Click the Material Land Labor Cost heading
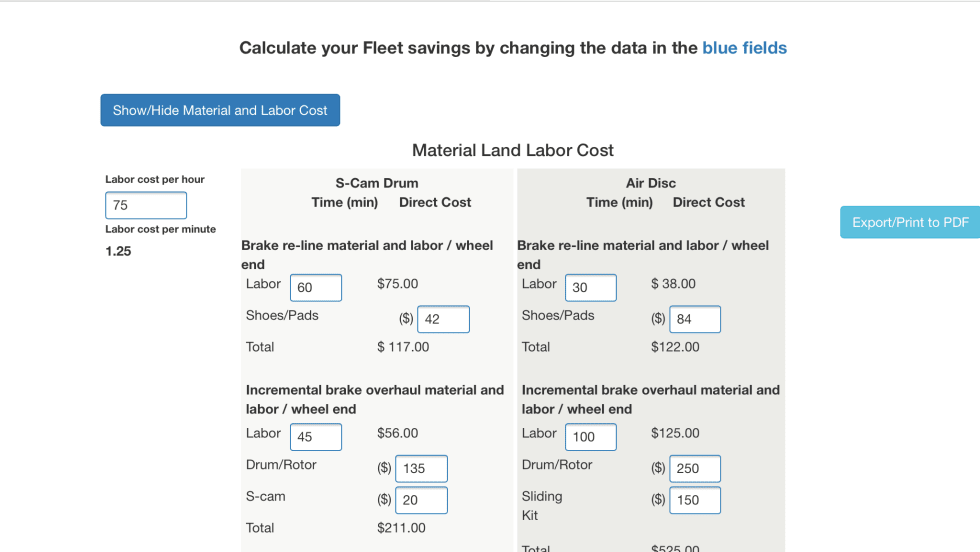This screenshot has width=980, height=552. click(x=513, y=150)
